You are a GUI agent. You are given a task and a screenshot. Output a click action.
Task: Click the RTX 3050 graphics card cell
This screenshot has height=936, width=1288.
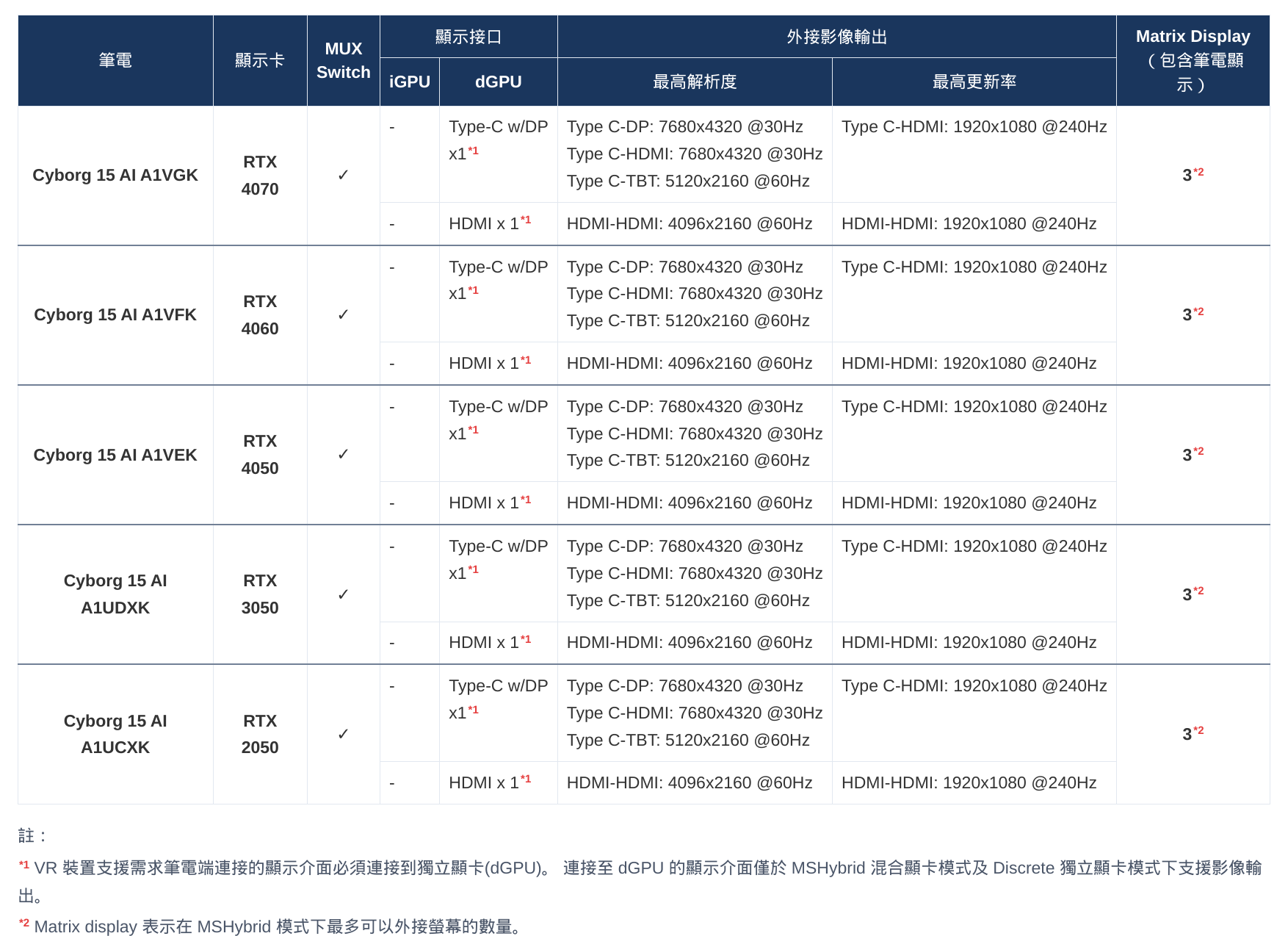coord(260,594)
